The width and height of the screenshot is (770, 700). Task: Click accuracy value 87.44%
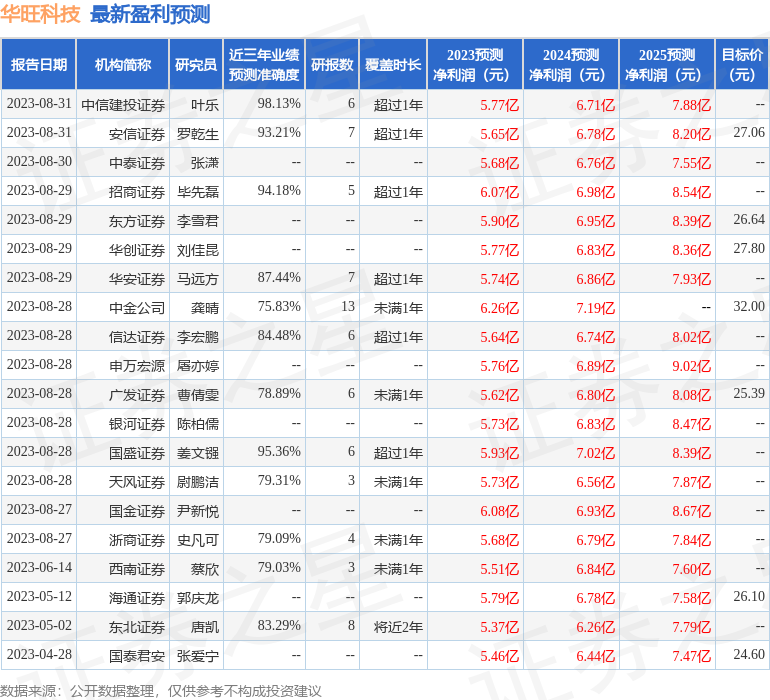point(279,278)
